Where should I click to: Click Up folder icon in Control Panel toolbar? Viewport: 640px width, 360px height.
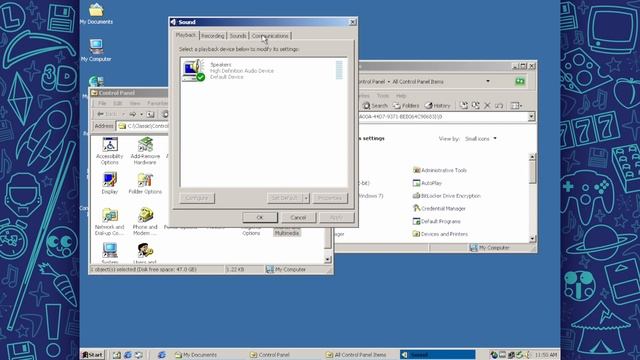point(151,114)
